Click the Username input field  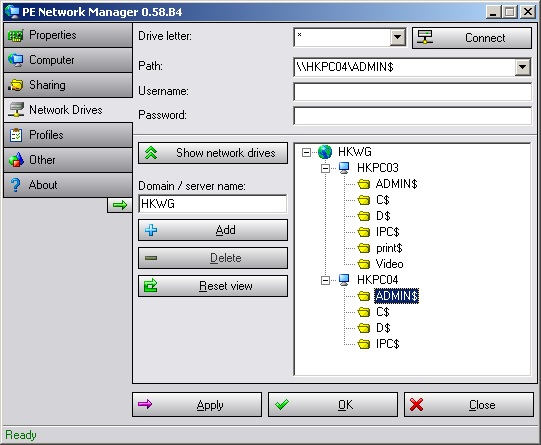412,91
